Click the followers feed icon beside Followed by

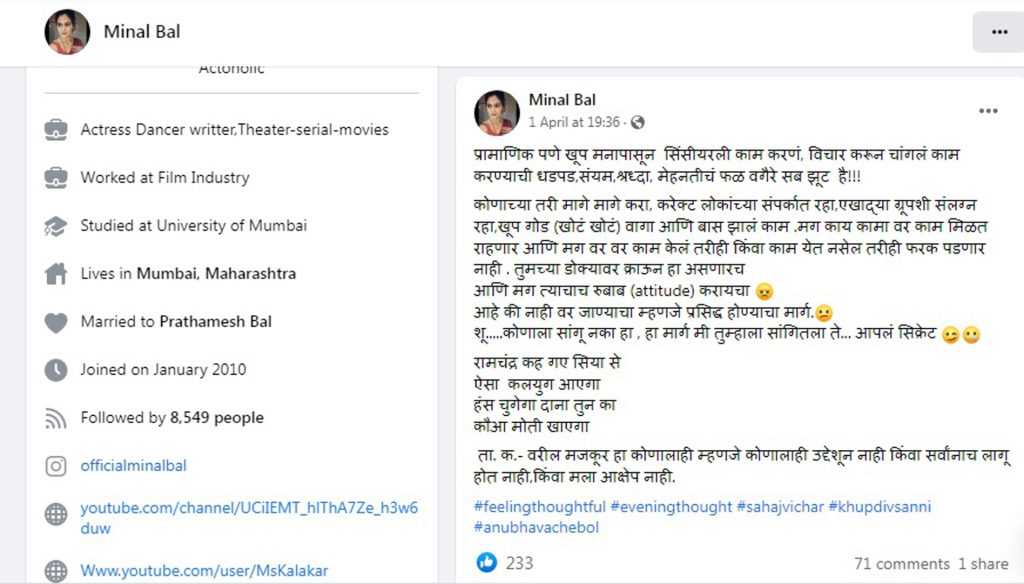pyautogui.click(x=56, y=418)
